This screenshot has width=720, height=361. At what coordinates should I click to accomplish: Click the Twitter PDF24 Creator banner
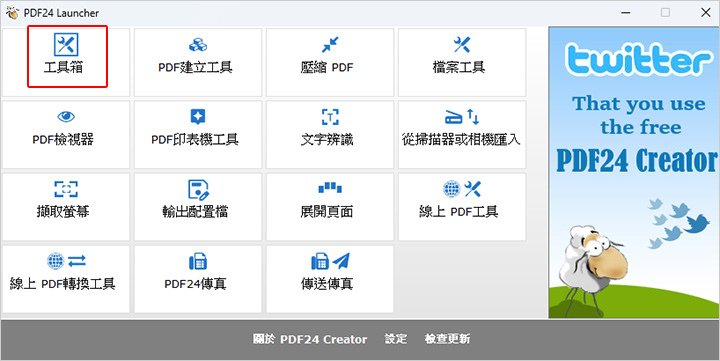pos(634,172)
